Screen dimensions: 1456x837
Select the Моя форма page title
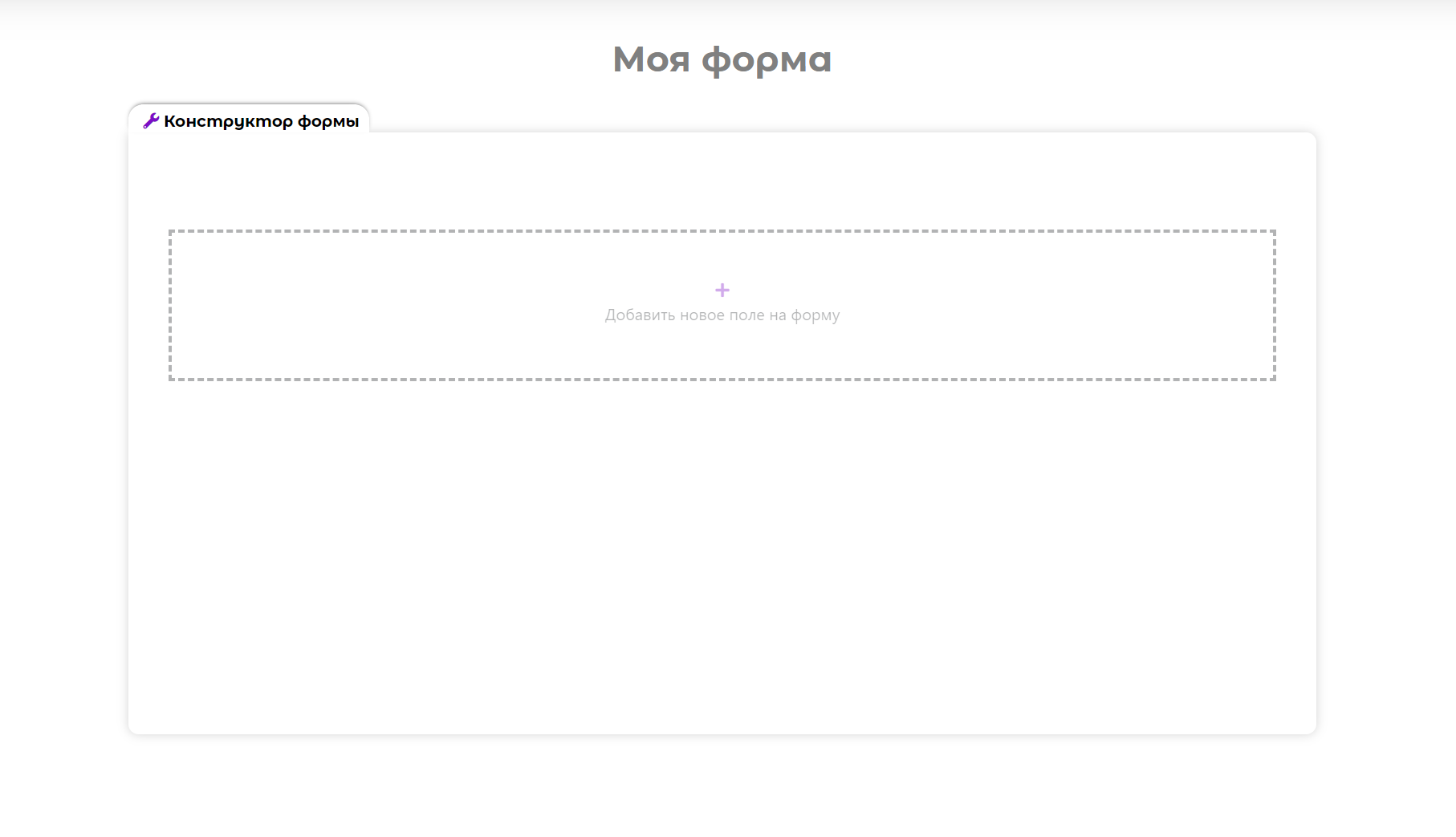722,59
